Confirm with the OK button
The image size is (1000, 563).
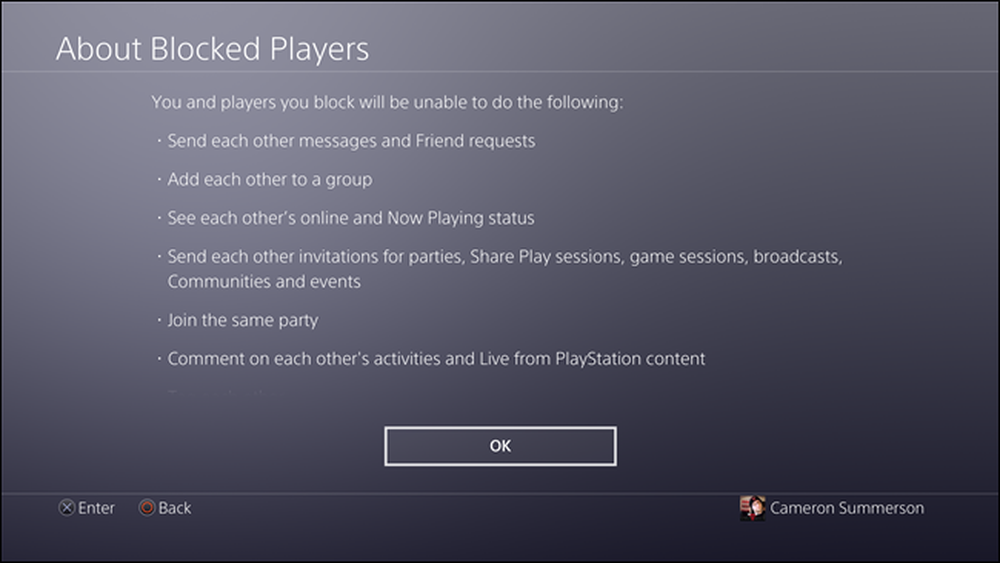pos(500,446)
